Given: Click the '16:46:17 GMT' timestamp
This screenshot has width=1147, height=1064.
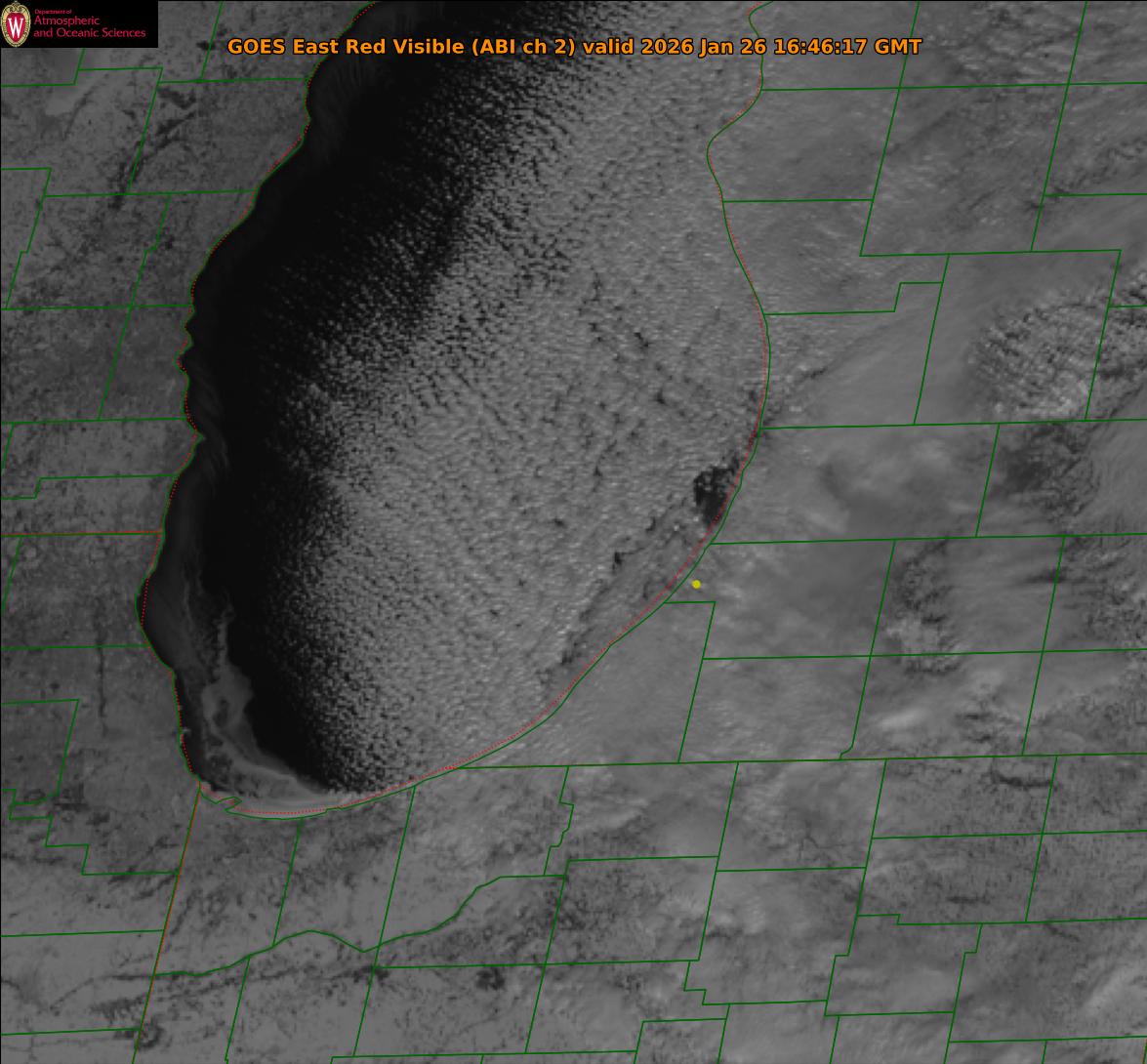Looking at the screenshot, I should (847, 47).
